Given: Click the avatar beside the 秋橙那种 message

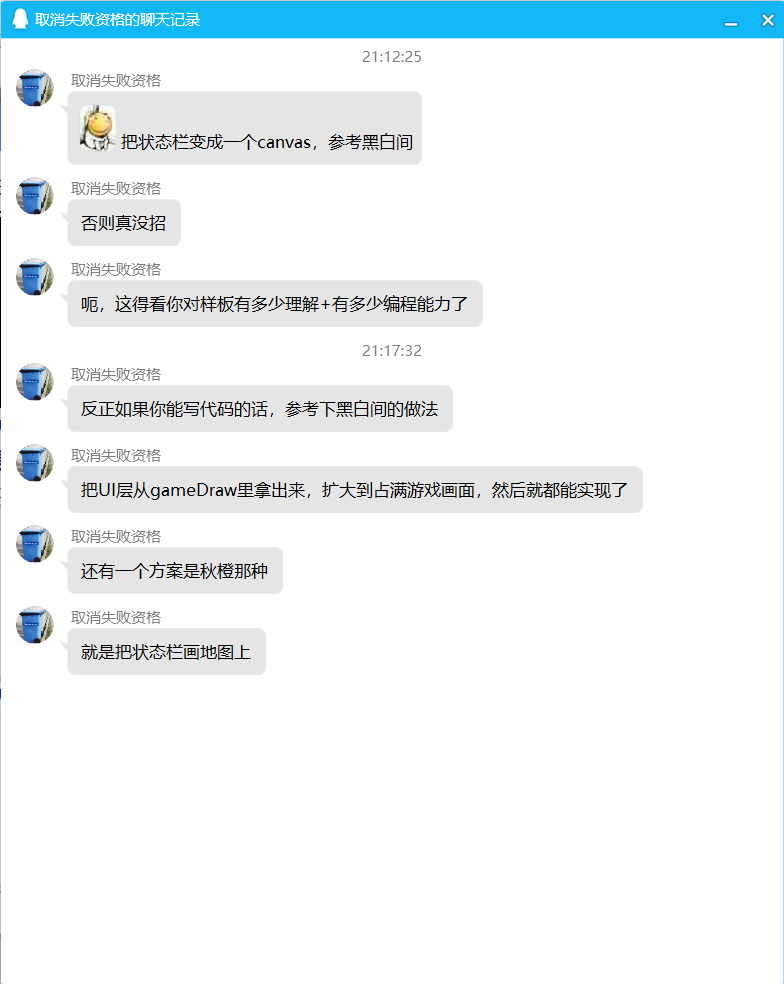Looking at the screenshot, I should point(35,543).
